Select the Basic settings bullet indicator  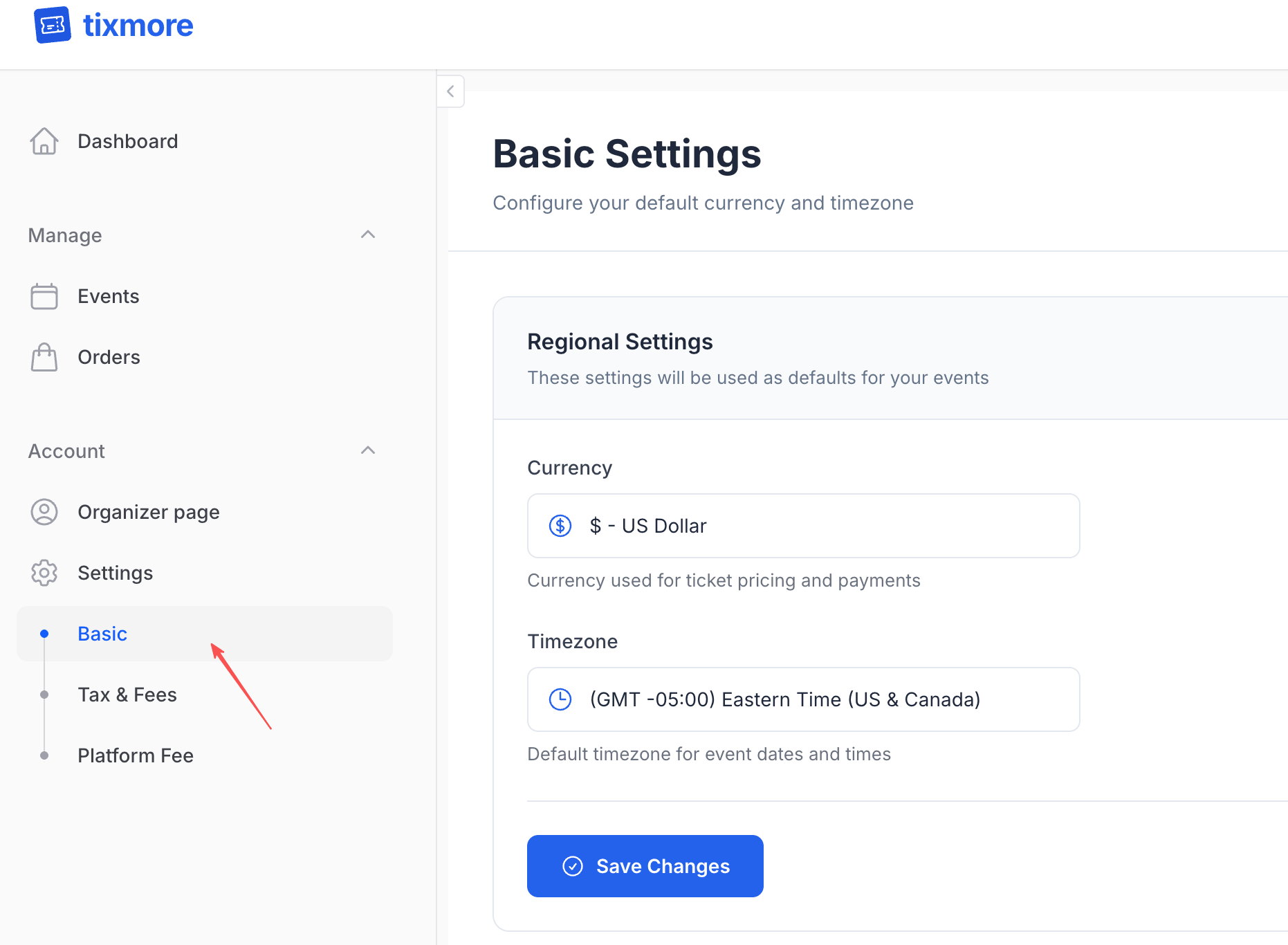45,633
